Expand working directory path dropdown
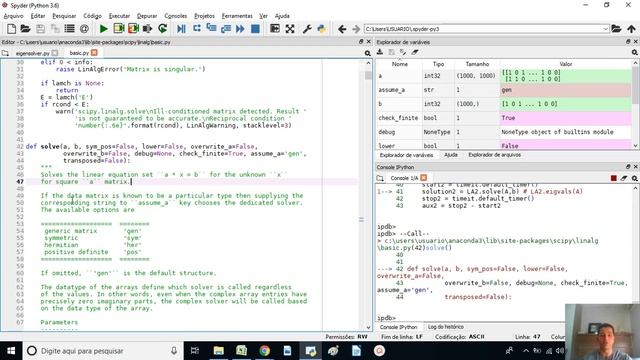Image resolution: width=640 pixels, height=360 pixels. click(x=605, y=29)
